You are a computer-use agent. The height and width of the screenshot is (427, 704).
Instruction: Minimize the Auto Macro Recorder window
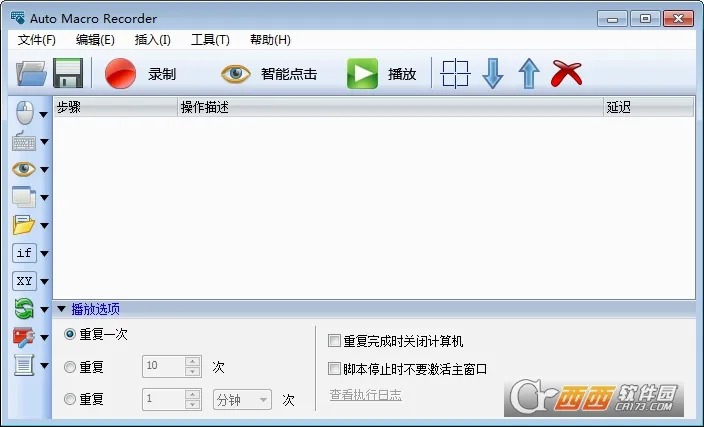pyautogui.click(x=612, y=19)
